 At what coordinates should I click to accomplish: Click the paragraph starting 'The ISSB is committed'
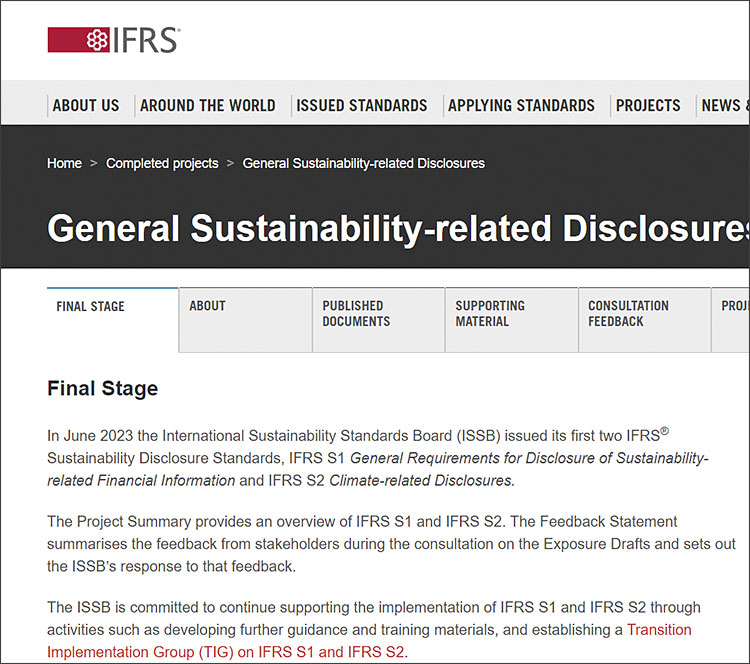tap(374, 630)
